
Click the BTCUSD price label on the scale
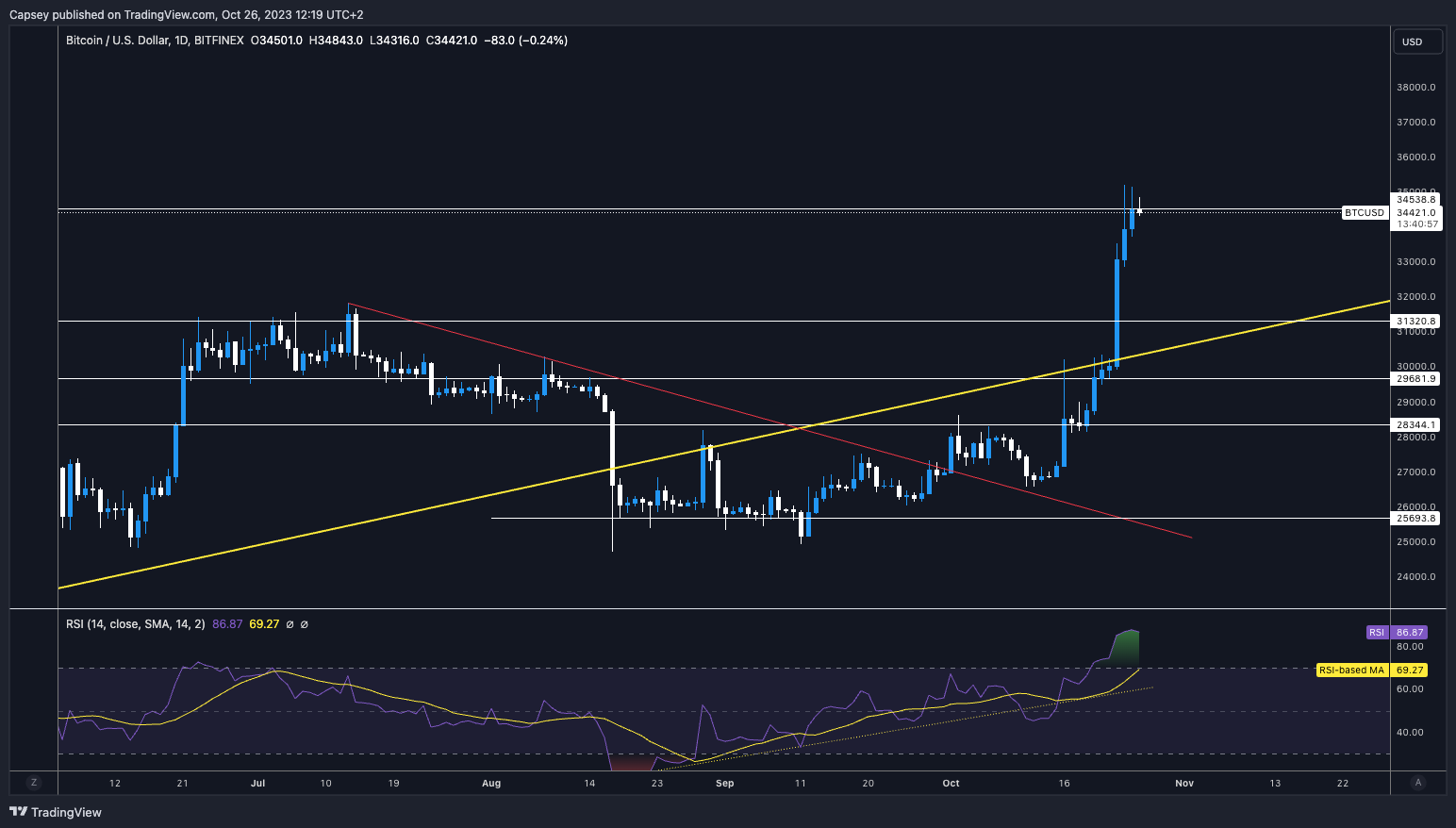[x=1365, y=212]
